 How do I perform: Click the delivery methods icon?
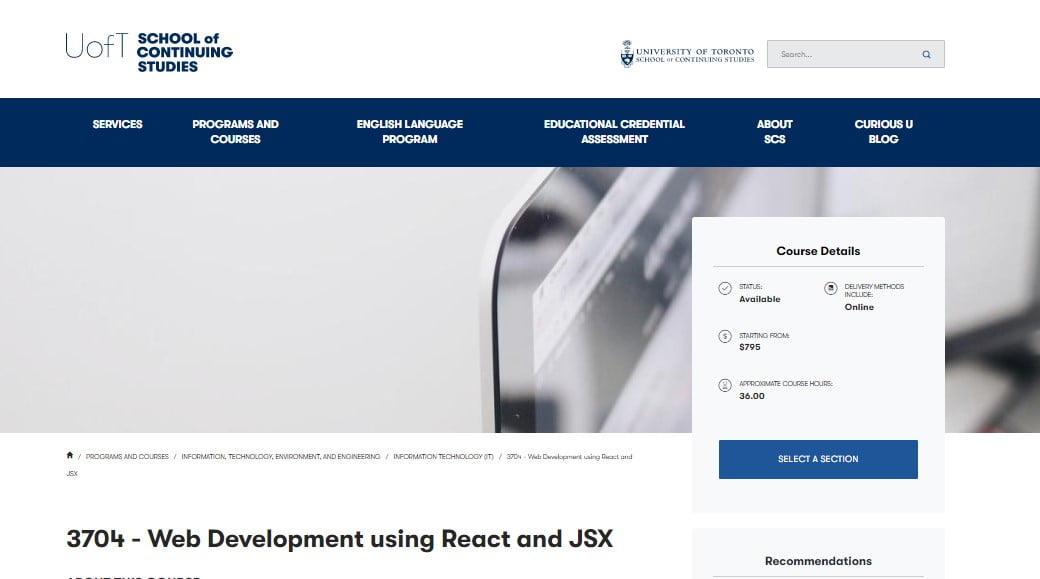point(830,289)
